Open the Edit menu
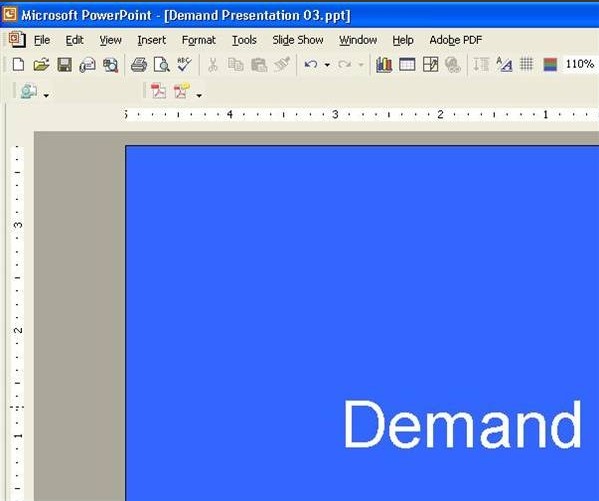 pyautogui.click(x=74, y=40)
